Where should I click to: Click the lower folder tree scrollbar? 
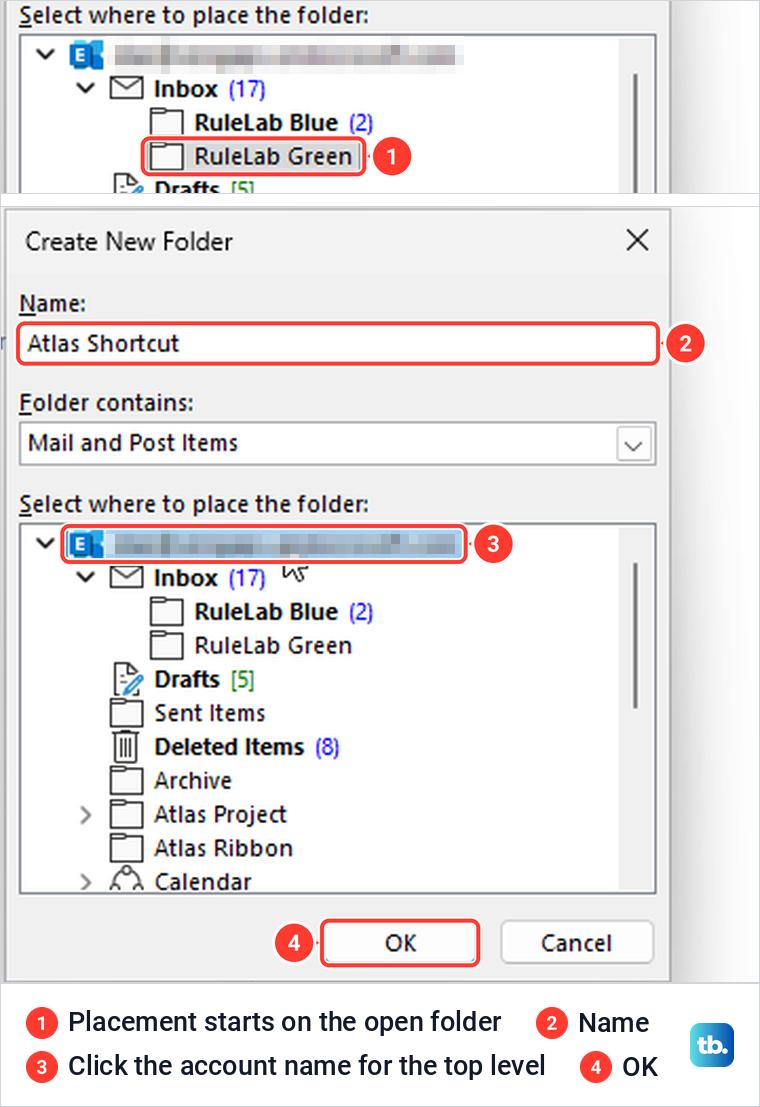pyautogui.click(x=635, y=635)
